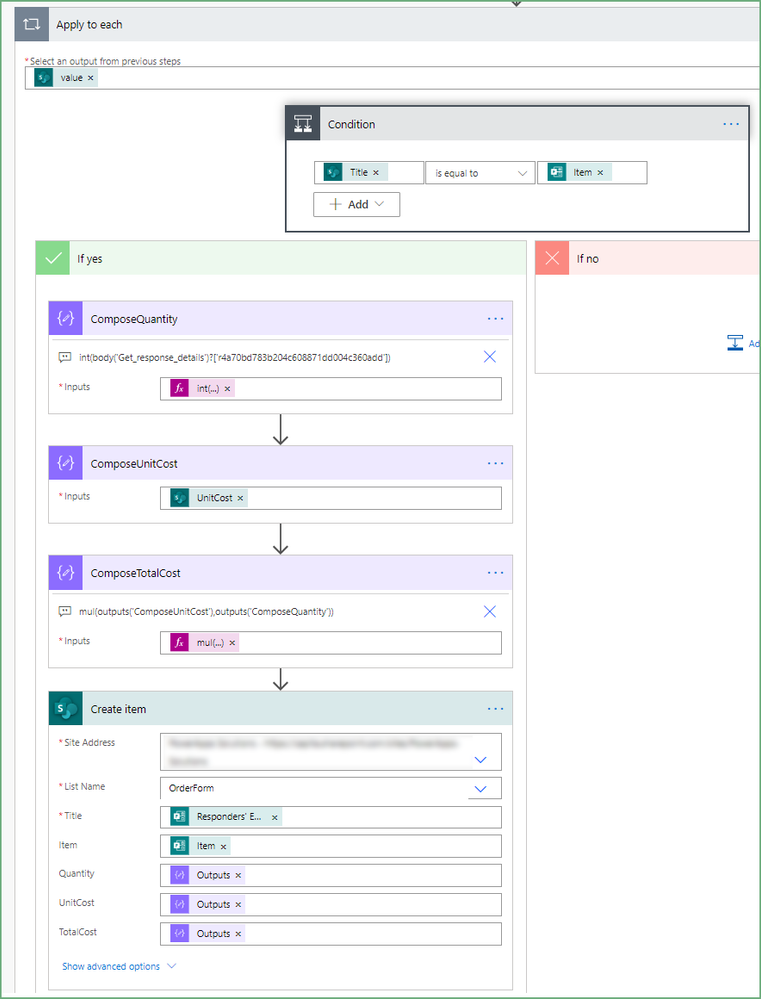
Task: Remove the mul(...) expression token
Action: pos(232,643)
